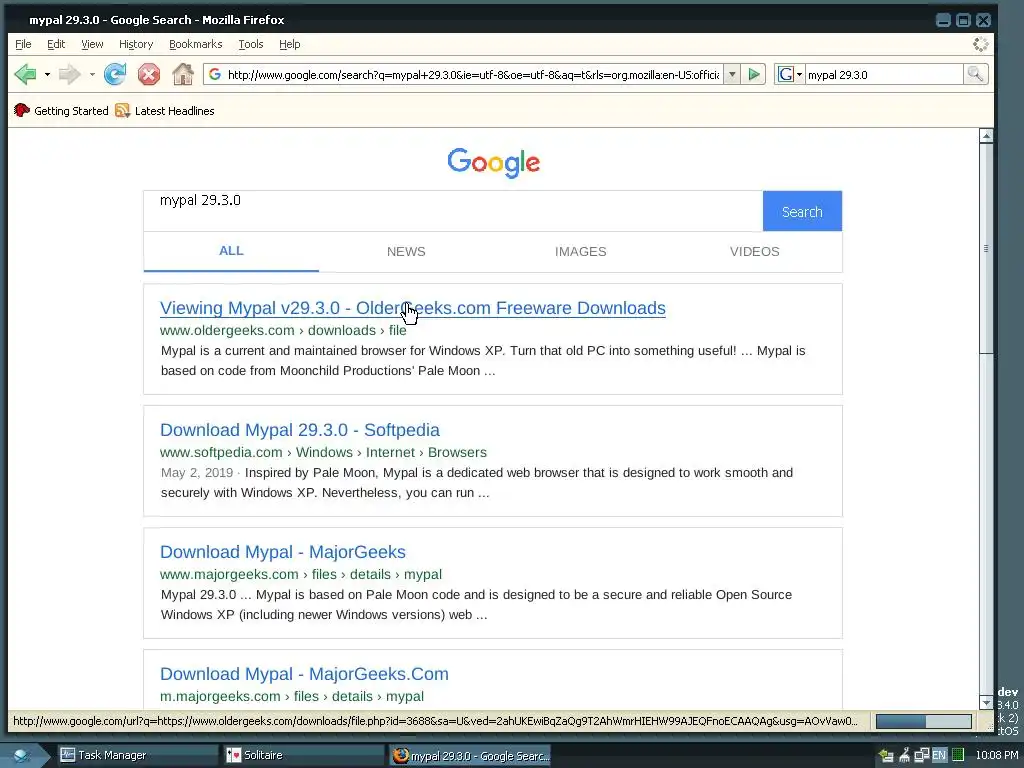Switch to the VIDEOS tab
Screen dimensions: 1024x768
(x=754, y=251)
